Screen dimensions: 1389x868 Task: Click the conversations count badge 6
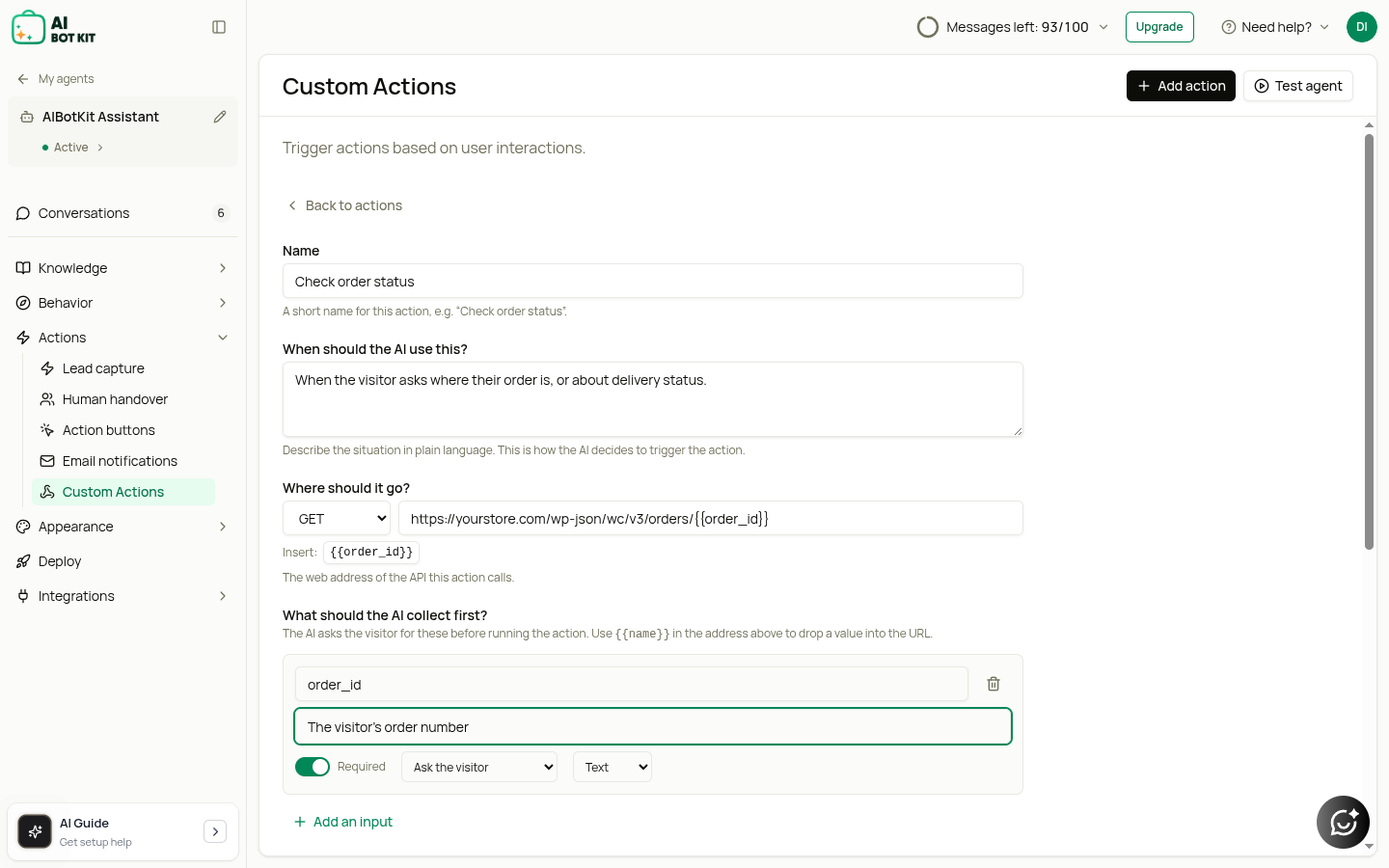[221, 213]
